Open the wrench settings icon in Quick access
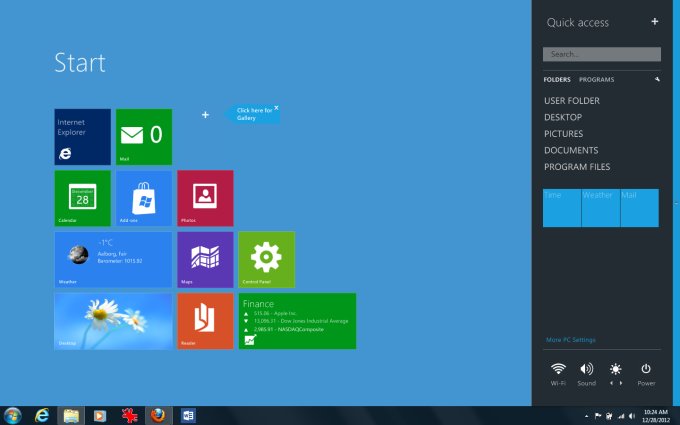This screenshot has width=680, height=425. tap(657, 79)
